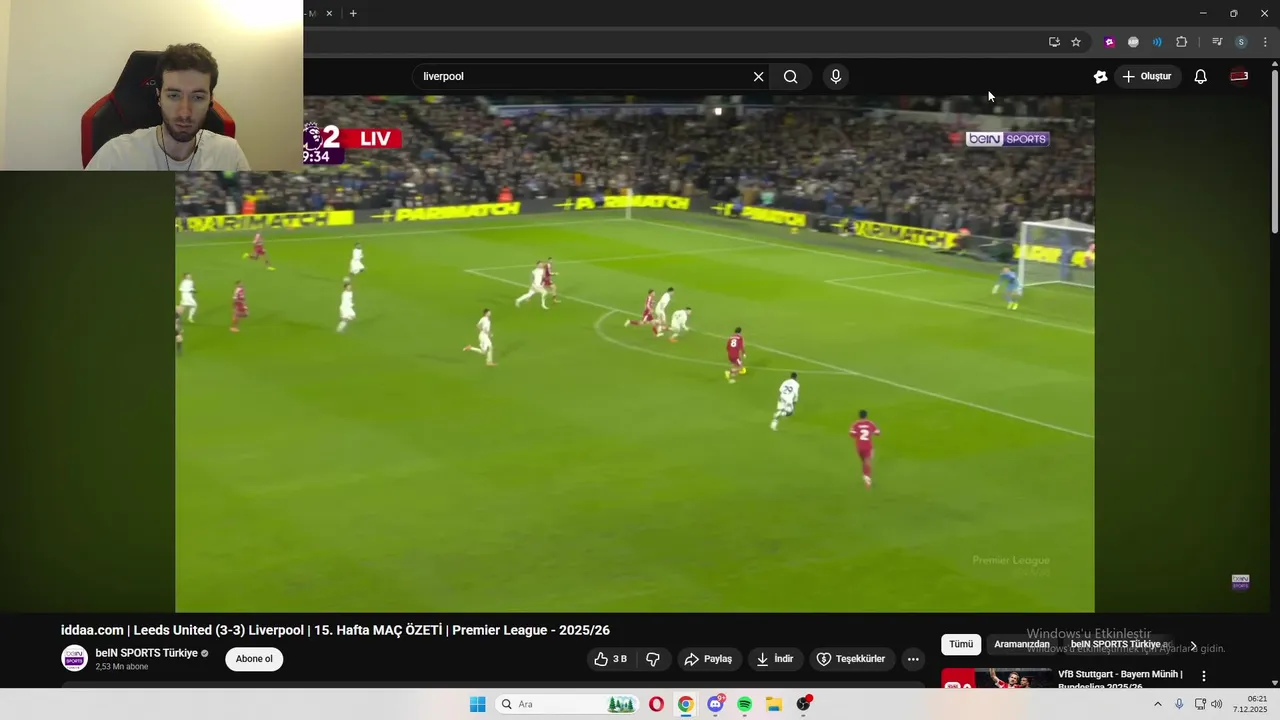This screenshot has width=1280, height=720.
Task: Open the Chrome profile S avatar
Action: [x=1241, y=42]
